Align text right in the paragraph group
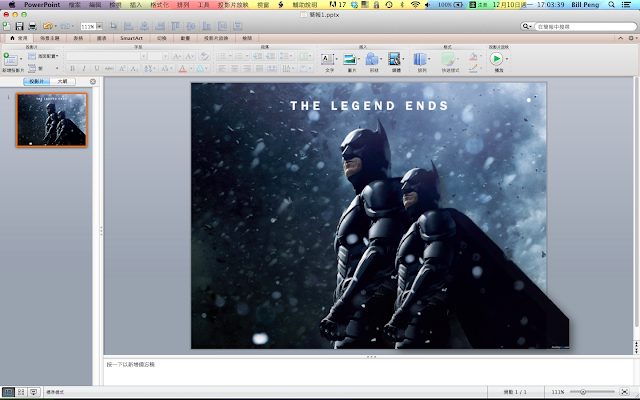 [x=247, y=69]
